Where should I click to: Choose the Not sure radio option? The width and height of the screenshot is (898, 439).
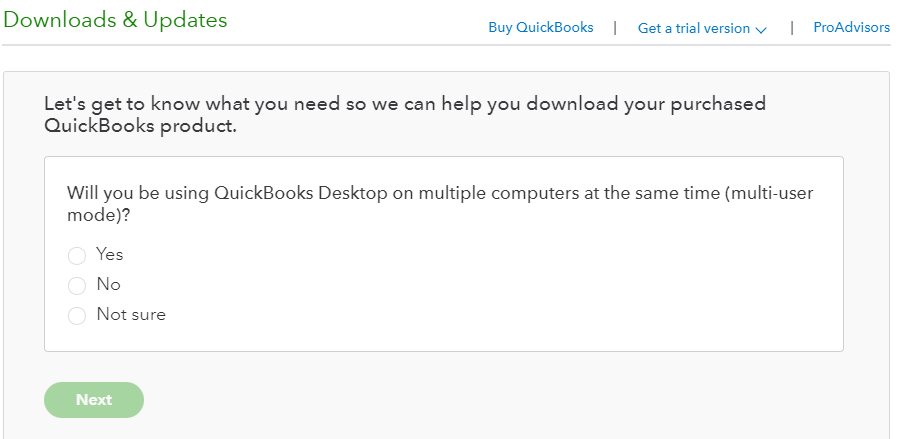pos(77,315)
